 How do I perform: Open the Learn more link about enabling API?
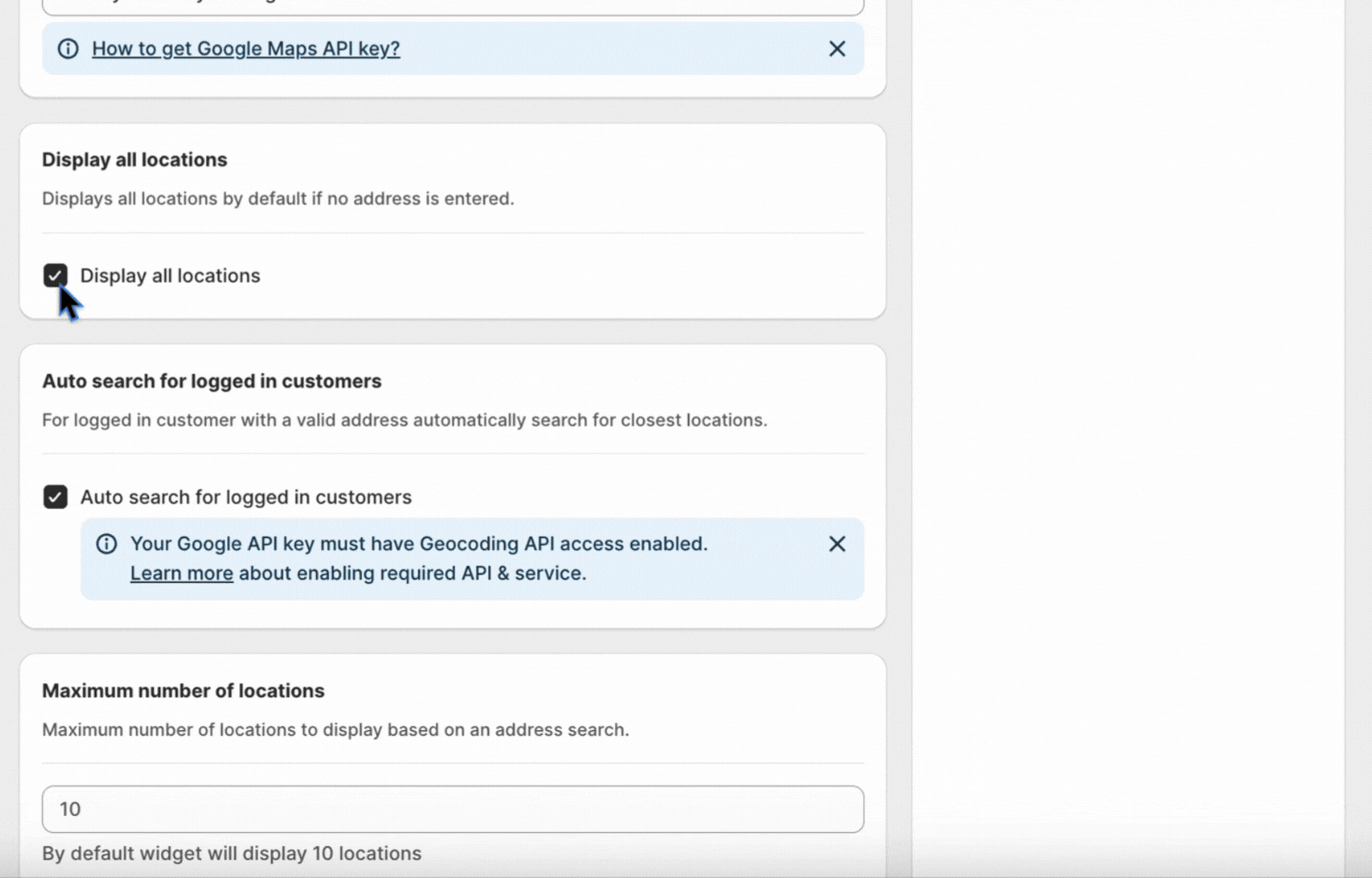(x=181, y=573)
